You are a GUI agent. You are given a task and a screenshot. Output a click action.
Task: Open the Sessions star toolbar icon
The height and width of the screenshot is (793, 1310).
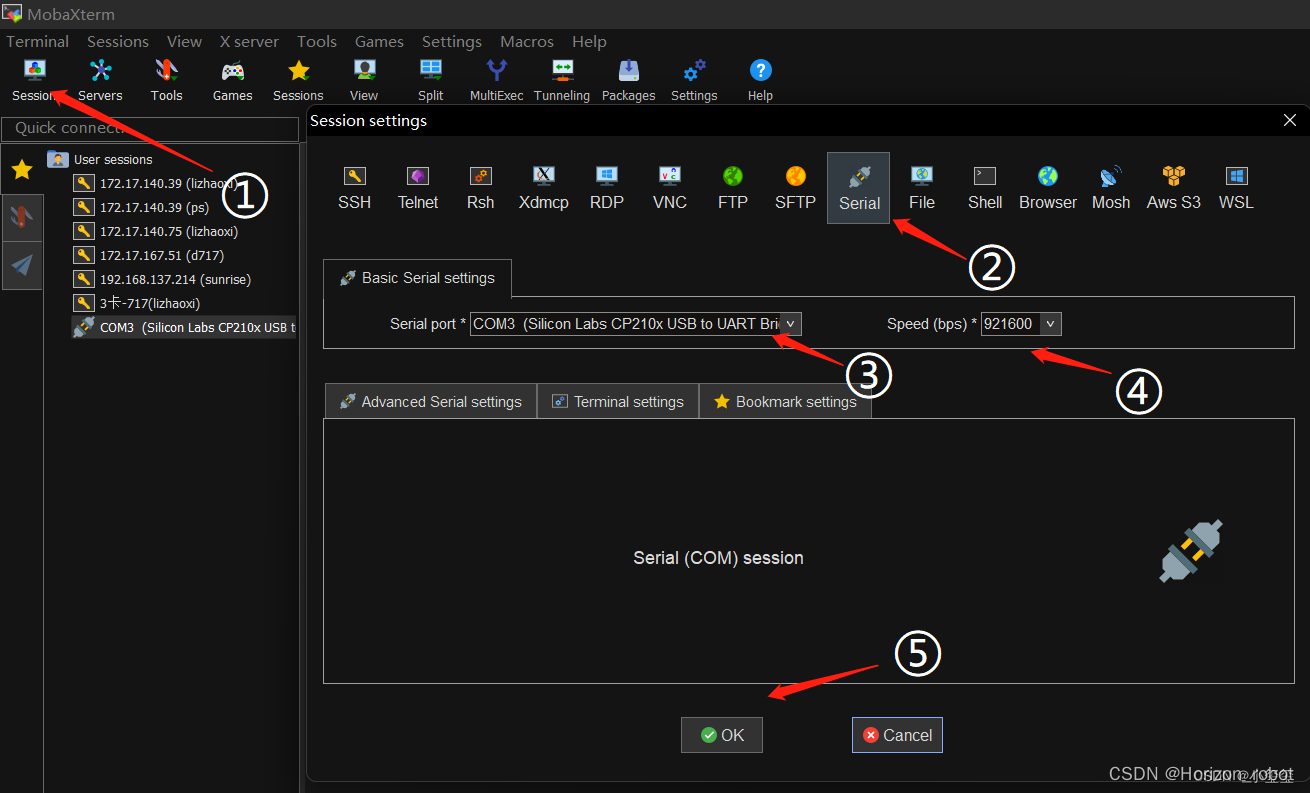pyautogui.click(x=298, y=80)
